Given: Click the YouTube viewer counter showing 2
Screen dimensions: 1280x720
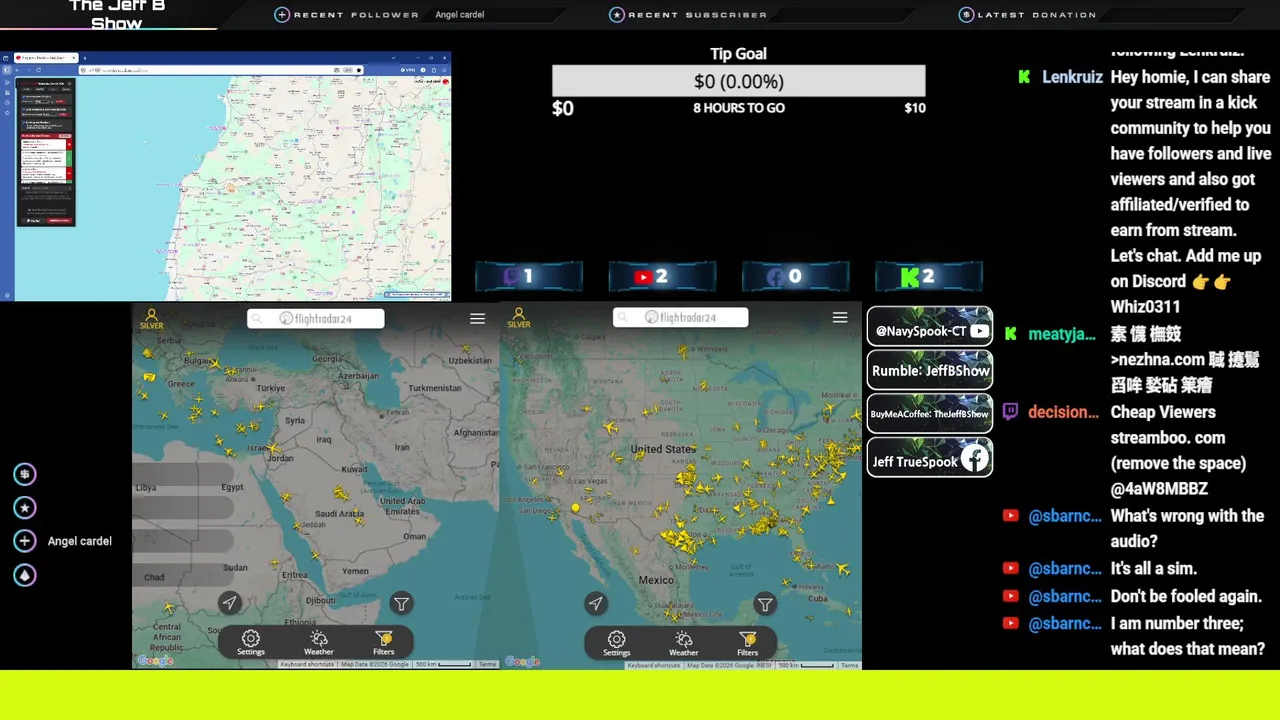Looking at the screenshot, I should tap(662, 277).
